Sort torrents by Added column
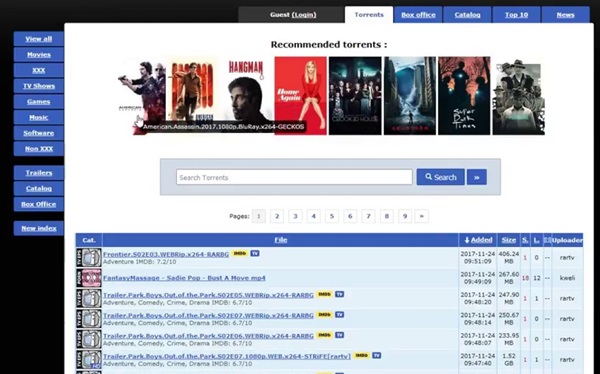 coord(478,240)
